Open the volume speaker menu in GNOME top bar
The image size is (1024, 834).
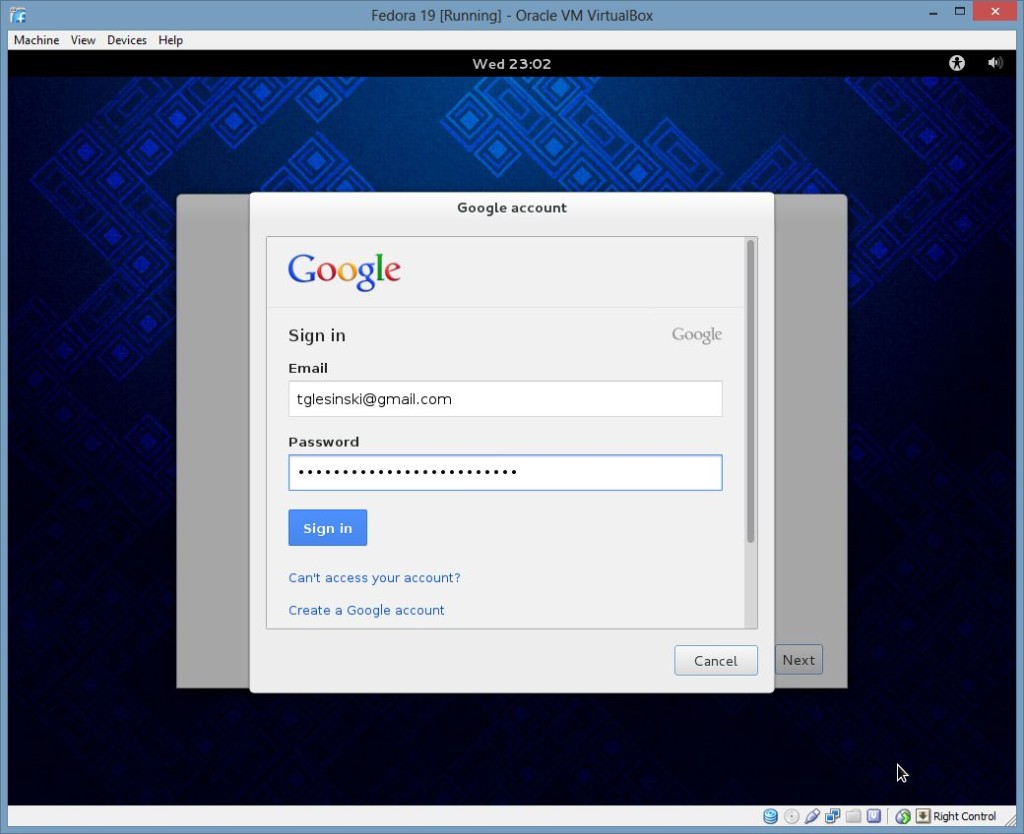pyautogui.click(x=995, y=63)
